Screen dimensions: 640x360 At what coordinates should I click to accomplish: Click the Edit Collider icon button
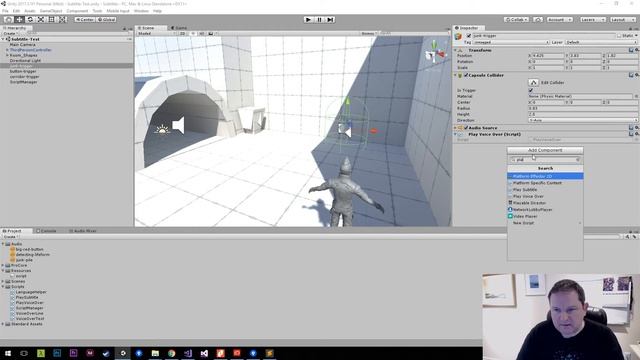[x=533, y=82]
